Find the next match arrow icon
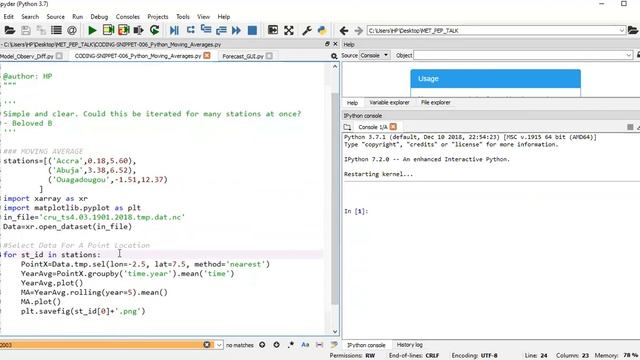640x360 pixels. [276, 345]
